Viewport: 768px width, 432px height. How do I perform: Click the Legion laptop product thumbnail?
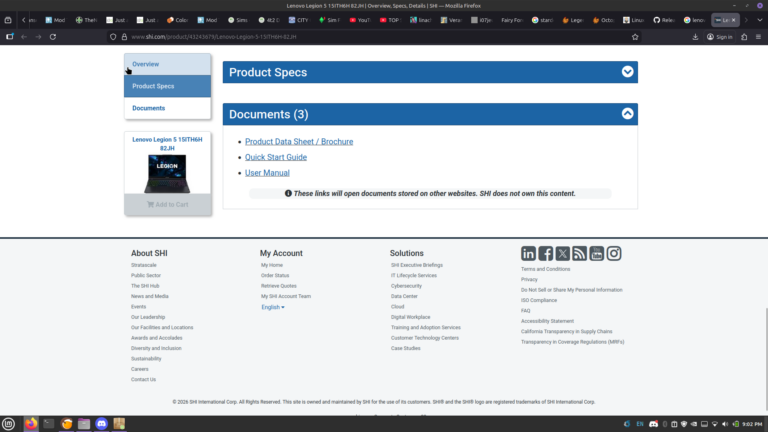[x=167, y=173]
